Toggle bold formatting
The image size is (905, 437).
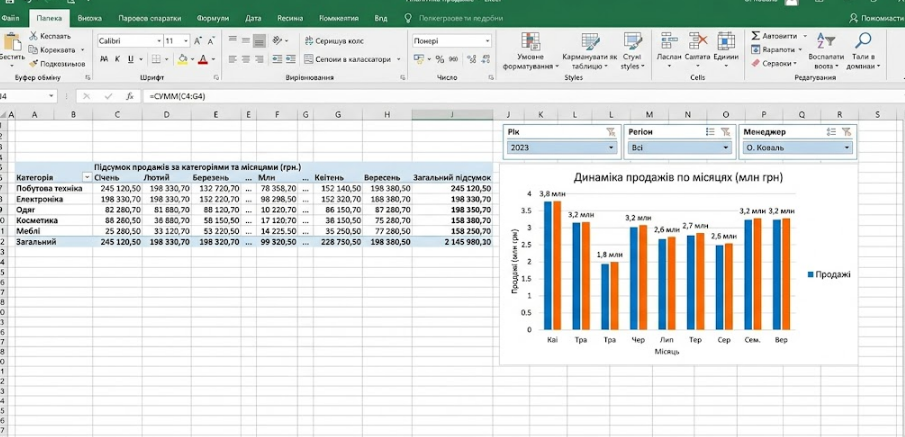[104, 59]
